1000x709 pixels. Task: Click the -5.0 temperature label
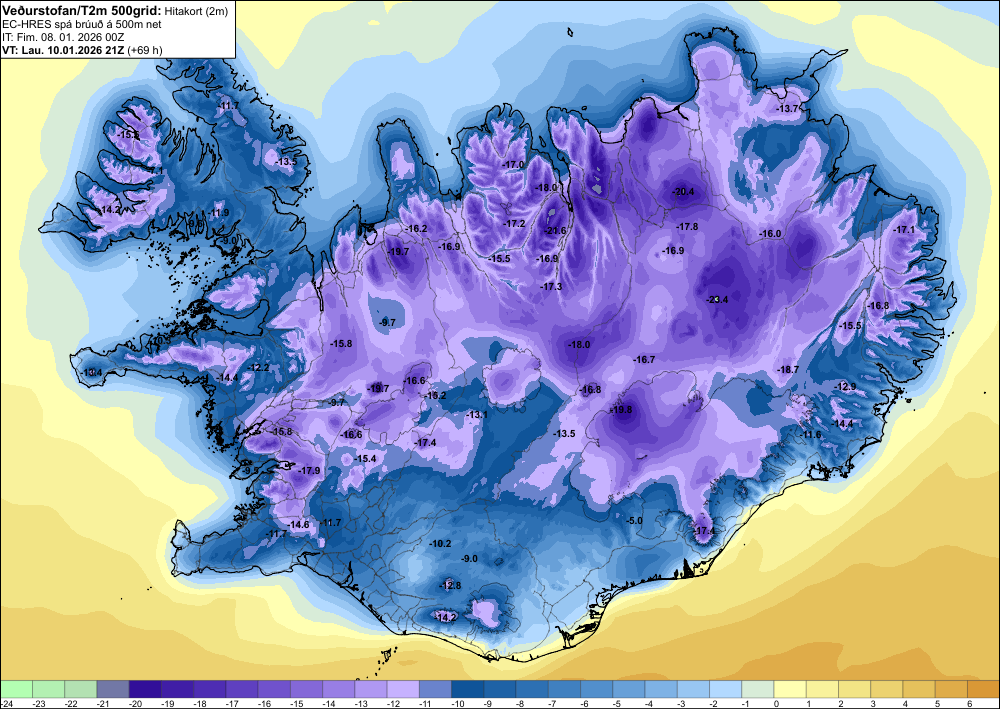click(635, 521)
